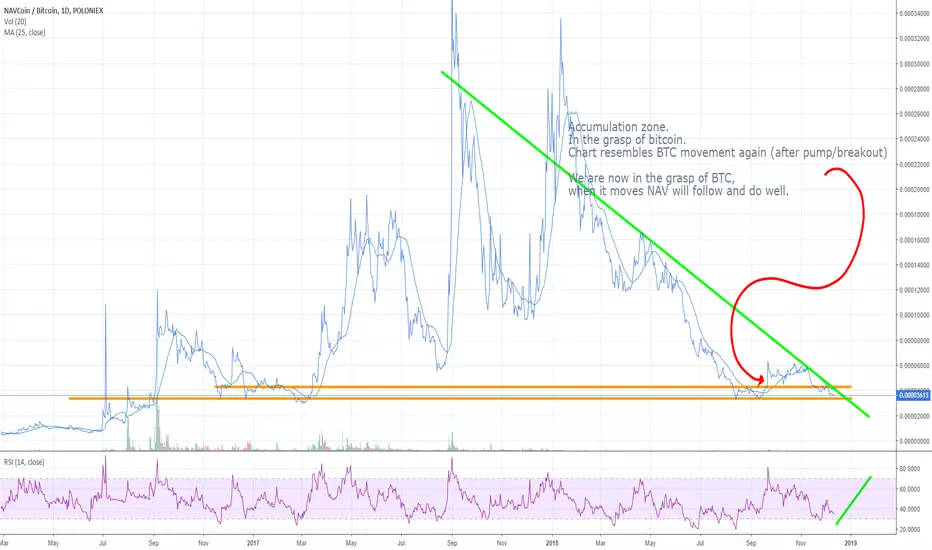This screenshot has width=932, height=550.
Task: Select the 'when it moves NAV will follow' line
Action: click(x=678, y=191)
